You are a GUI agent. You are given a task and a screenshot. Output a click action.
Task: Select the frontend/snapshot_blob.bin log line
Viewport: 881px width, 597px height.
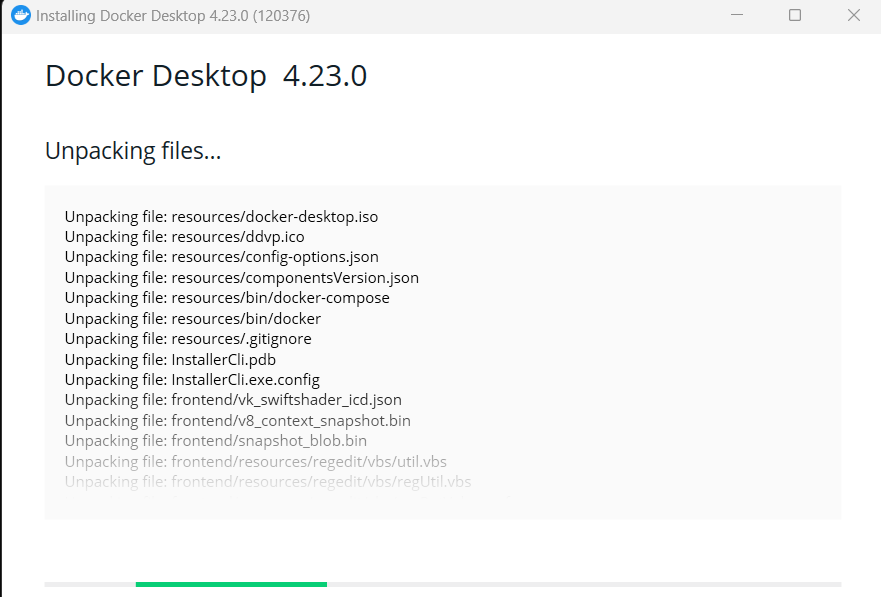[x=216, y=441]
